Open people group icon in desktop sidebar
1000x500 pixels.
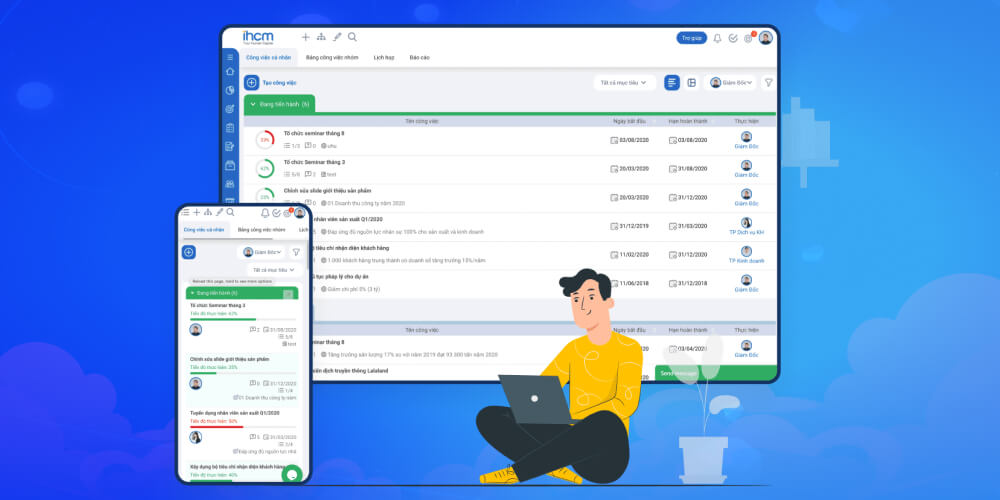[x=230, y=184]
